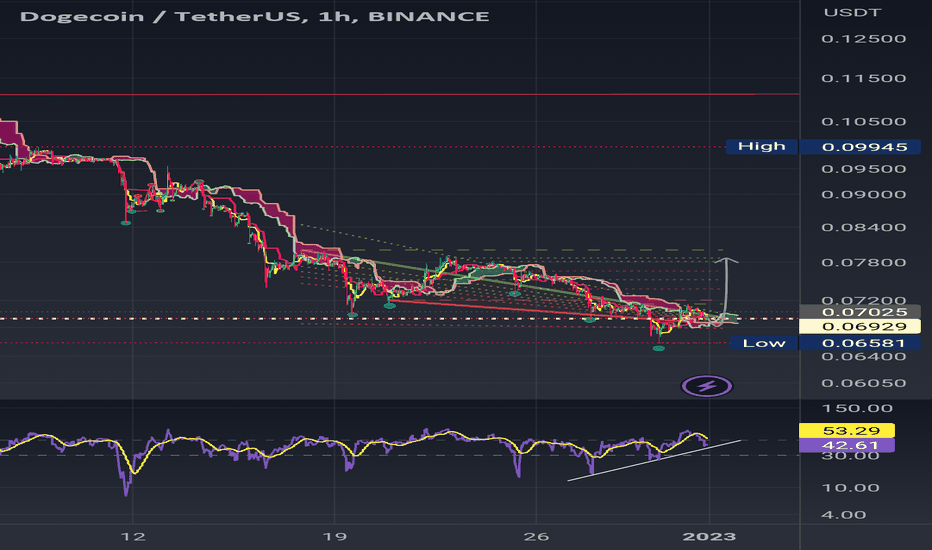Click the 0.11500 price axis label

[864, 78]
